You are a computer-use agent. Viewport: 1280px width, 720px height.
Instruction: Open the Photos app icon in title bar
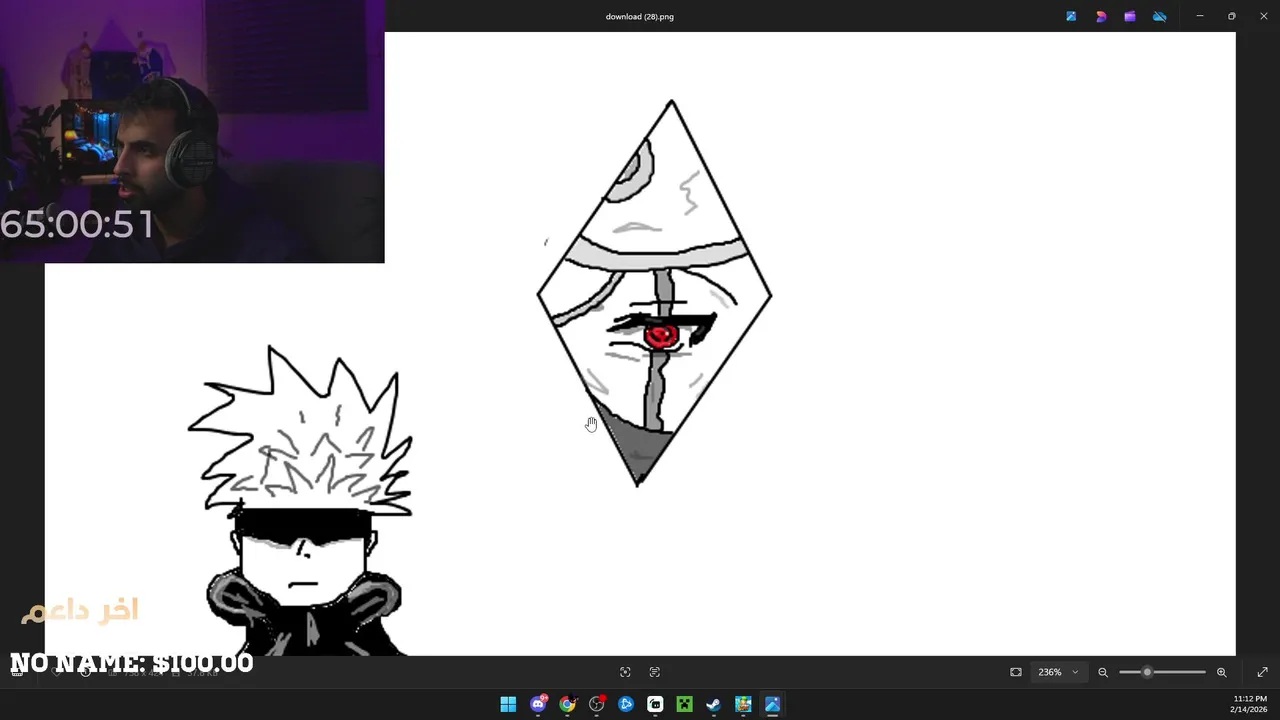click(1071, 16)
